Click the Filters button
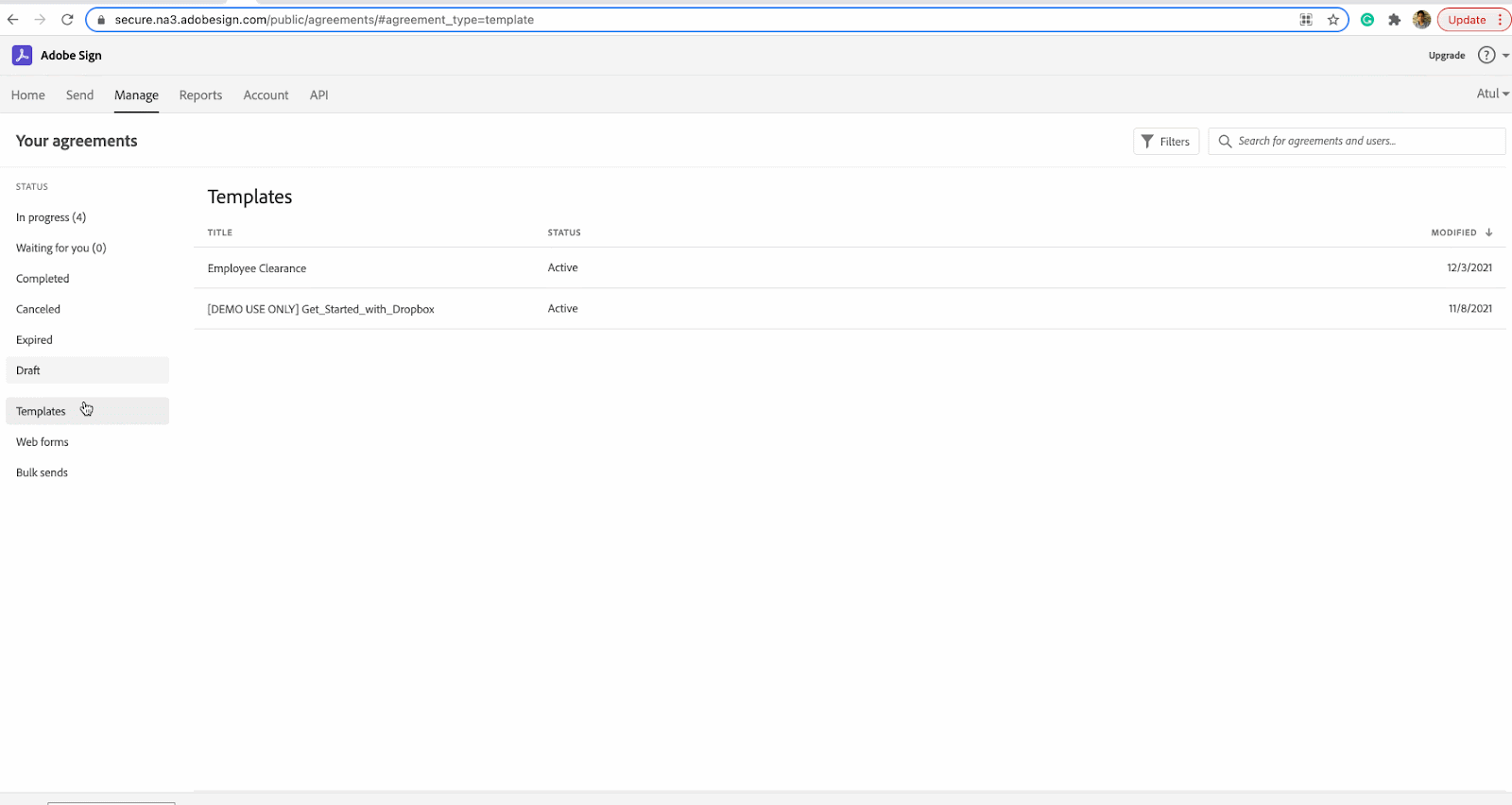This screenshot has height=805, width=1512. coord(1166,142)
